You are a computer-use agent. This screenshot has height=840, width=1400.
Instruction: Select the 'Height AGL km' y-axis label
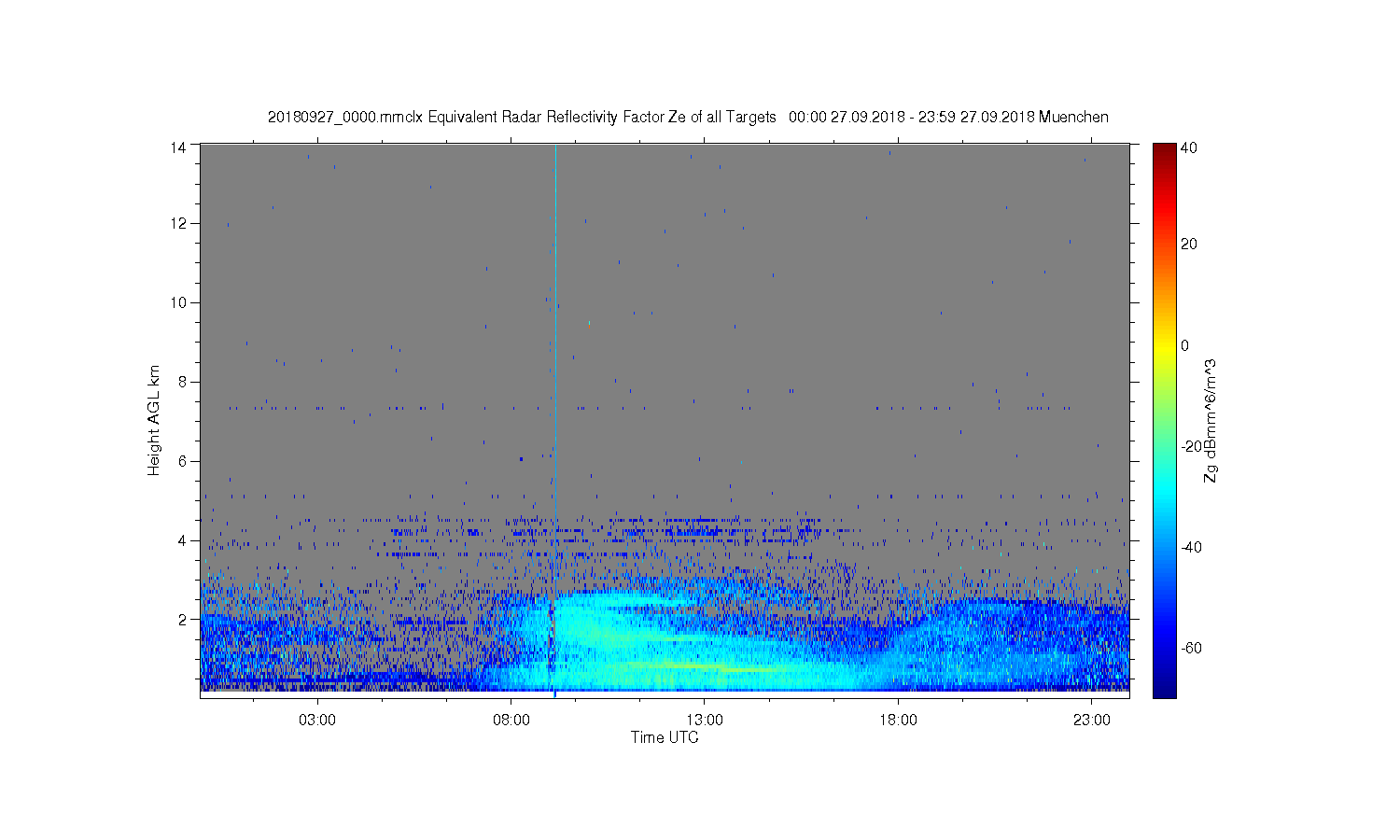coord(154,420)
